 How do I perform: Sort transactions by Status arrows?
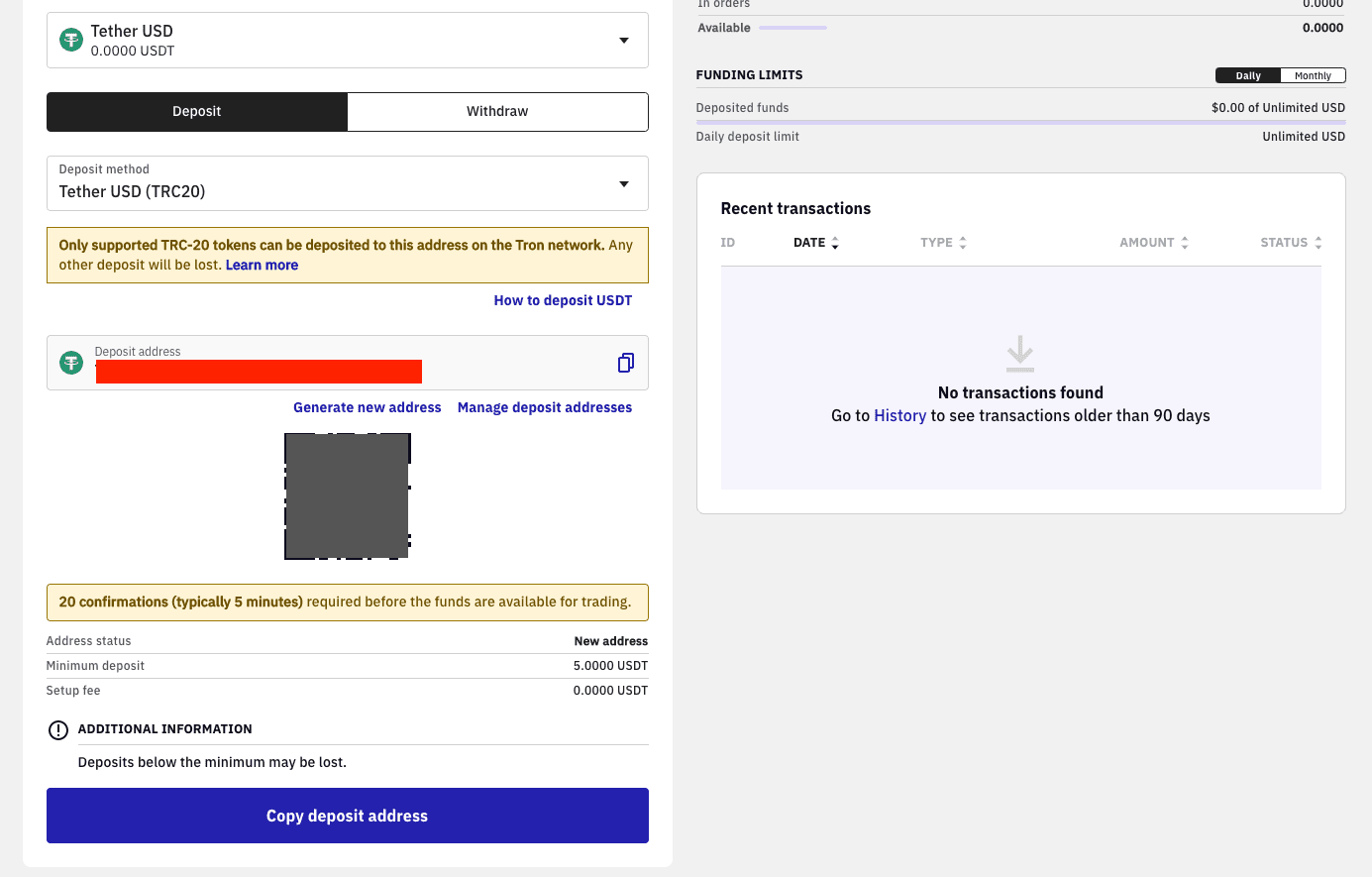[1319, 243]
